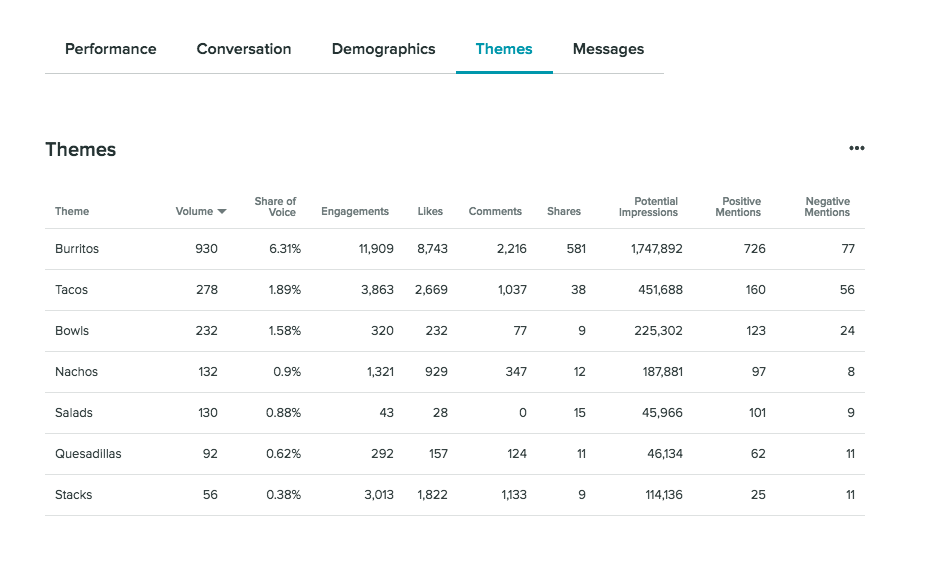The height and width of the screenshot is (579, 935).
Task: Switch to the Performance tab
Action: tap(111, 49)
